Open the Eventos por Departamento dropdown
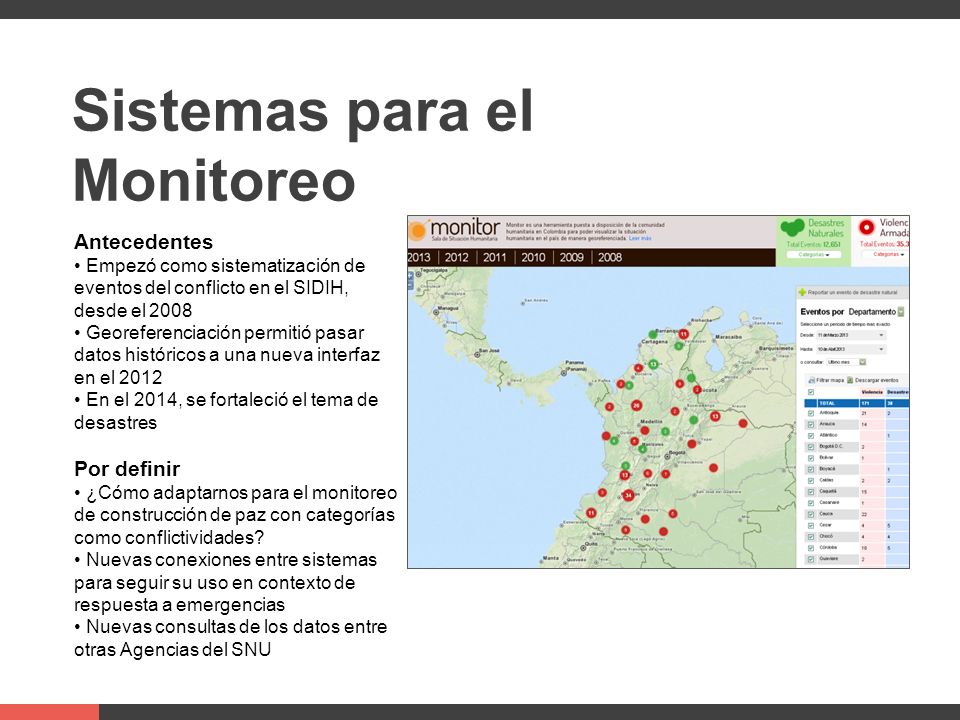 coord(901,312)
